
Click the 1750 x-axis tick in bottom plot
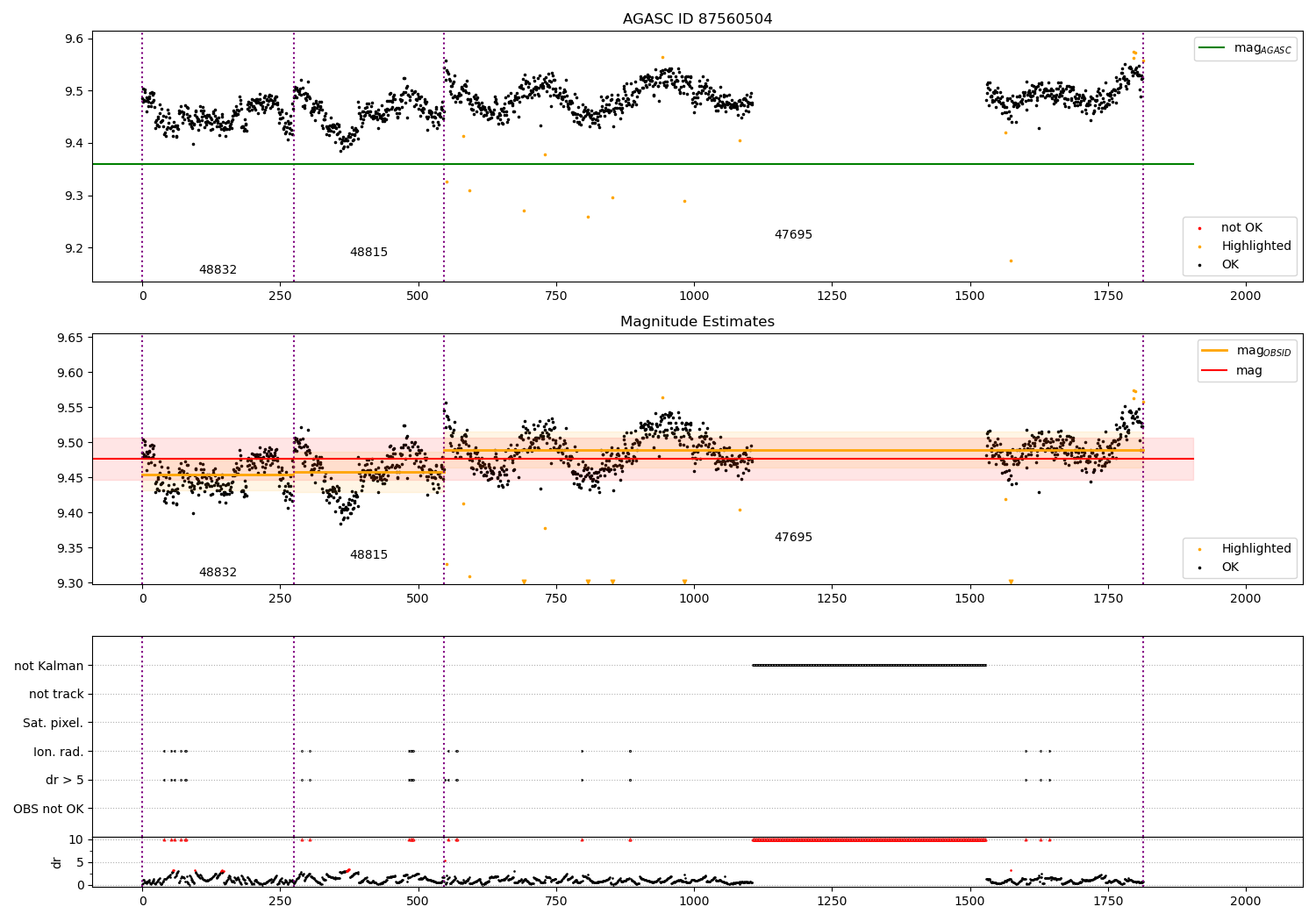coord(1108,901)
